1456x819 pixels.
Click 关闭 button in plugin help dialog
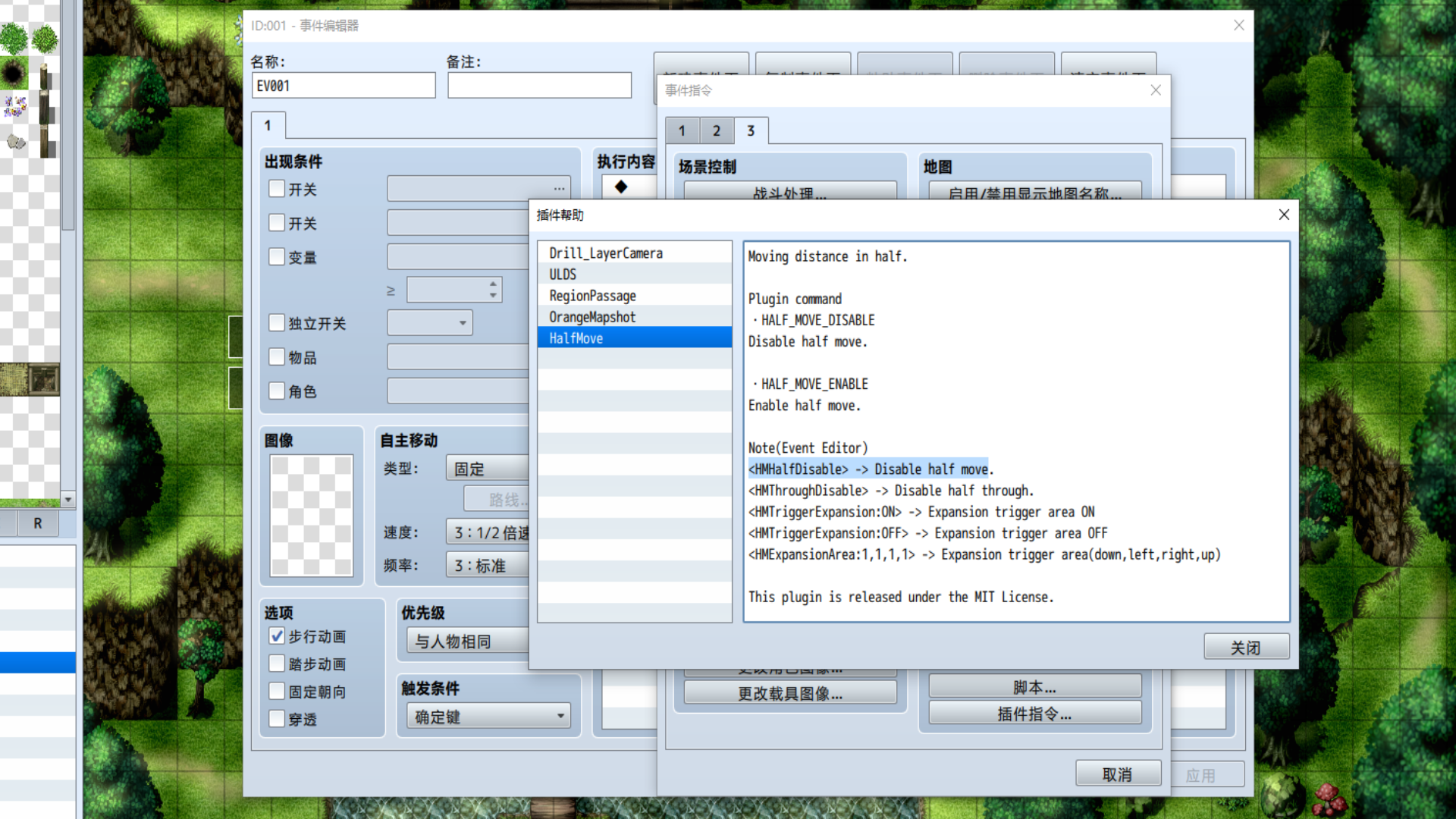coord(1246,647)
